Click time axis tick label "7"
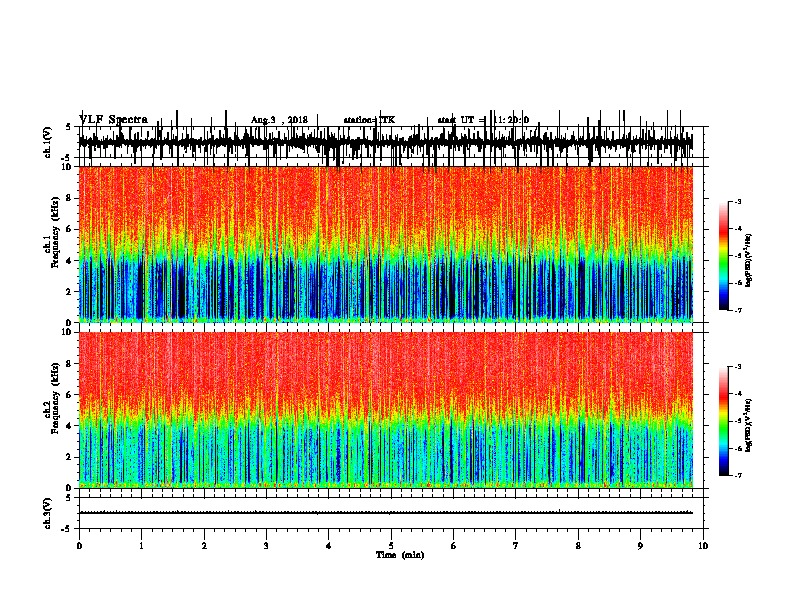Screen dimensions: 792x612 [516, 546]
